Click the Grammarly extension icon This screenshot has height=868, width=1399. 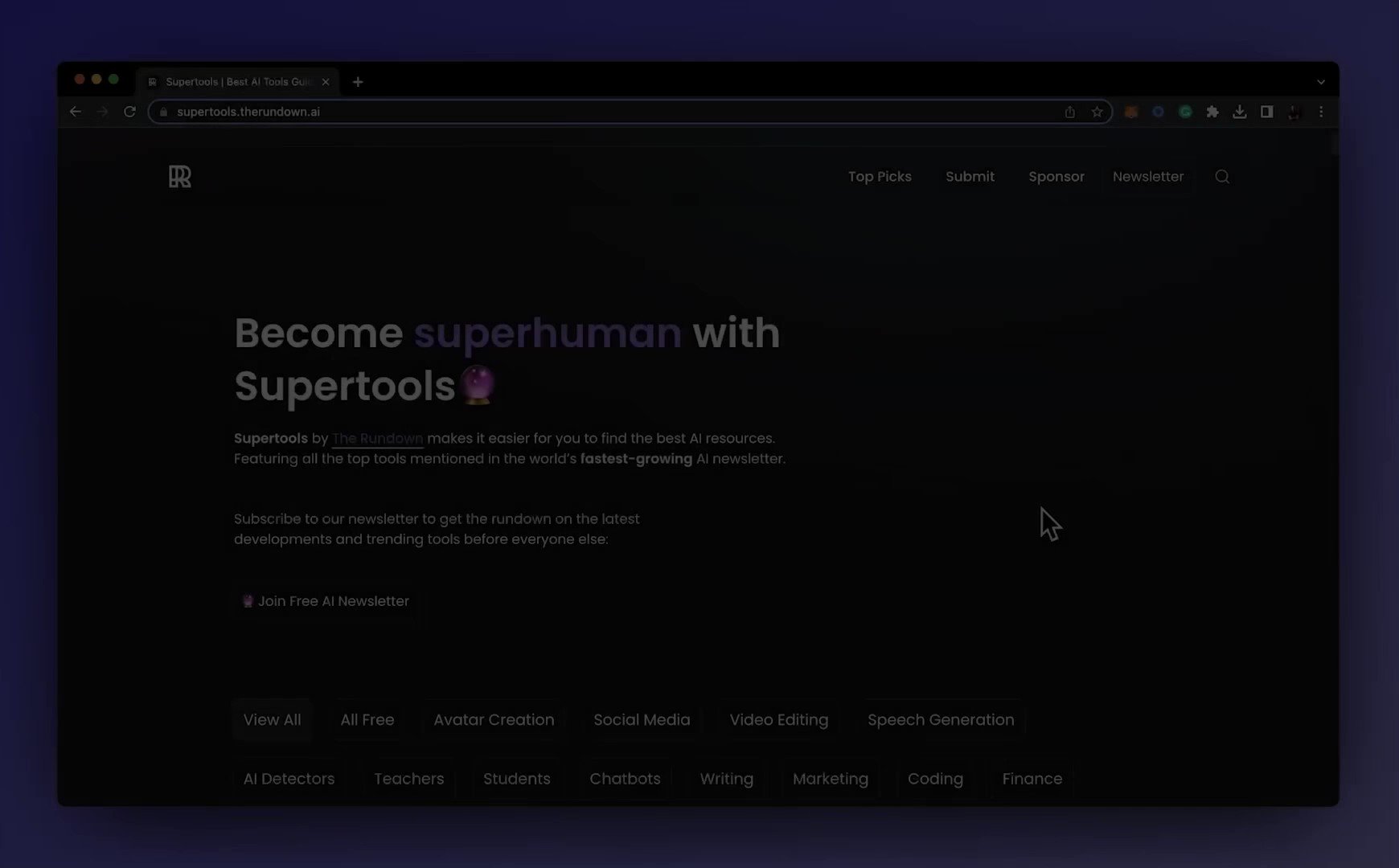(1185, 112)
